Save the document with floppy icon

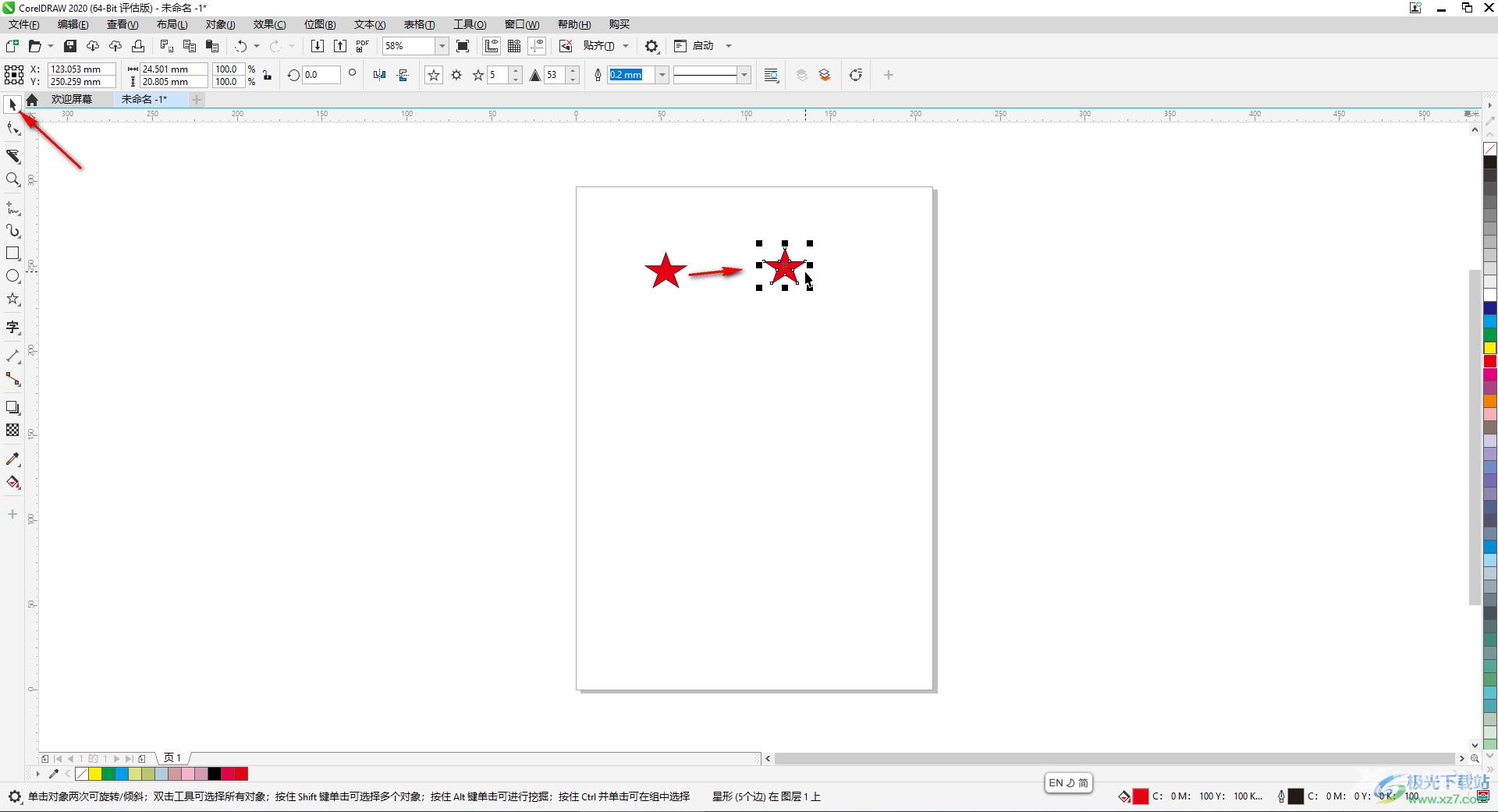70,46
